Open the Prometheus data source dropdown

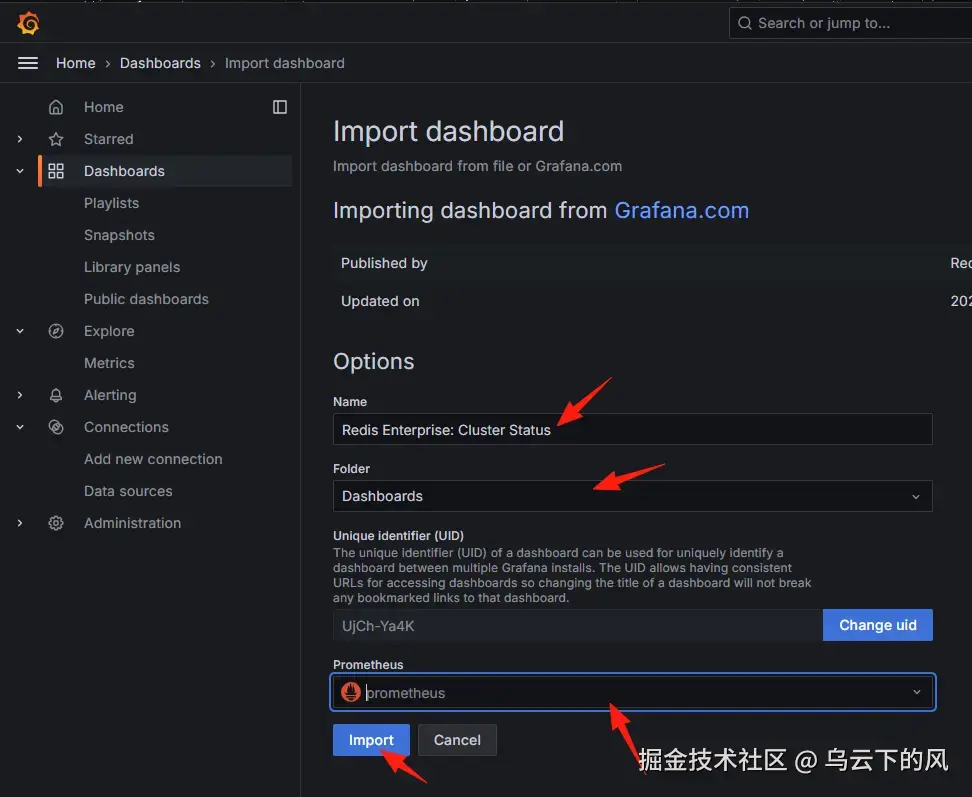tap(632, 692)
